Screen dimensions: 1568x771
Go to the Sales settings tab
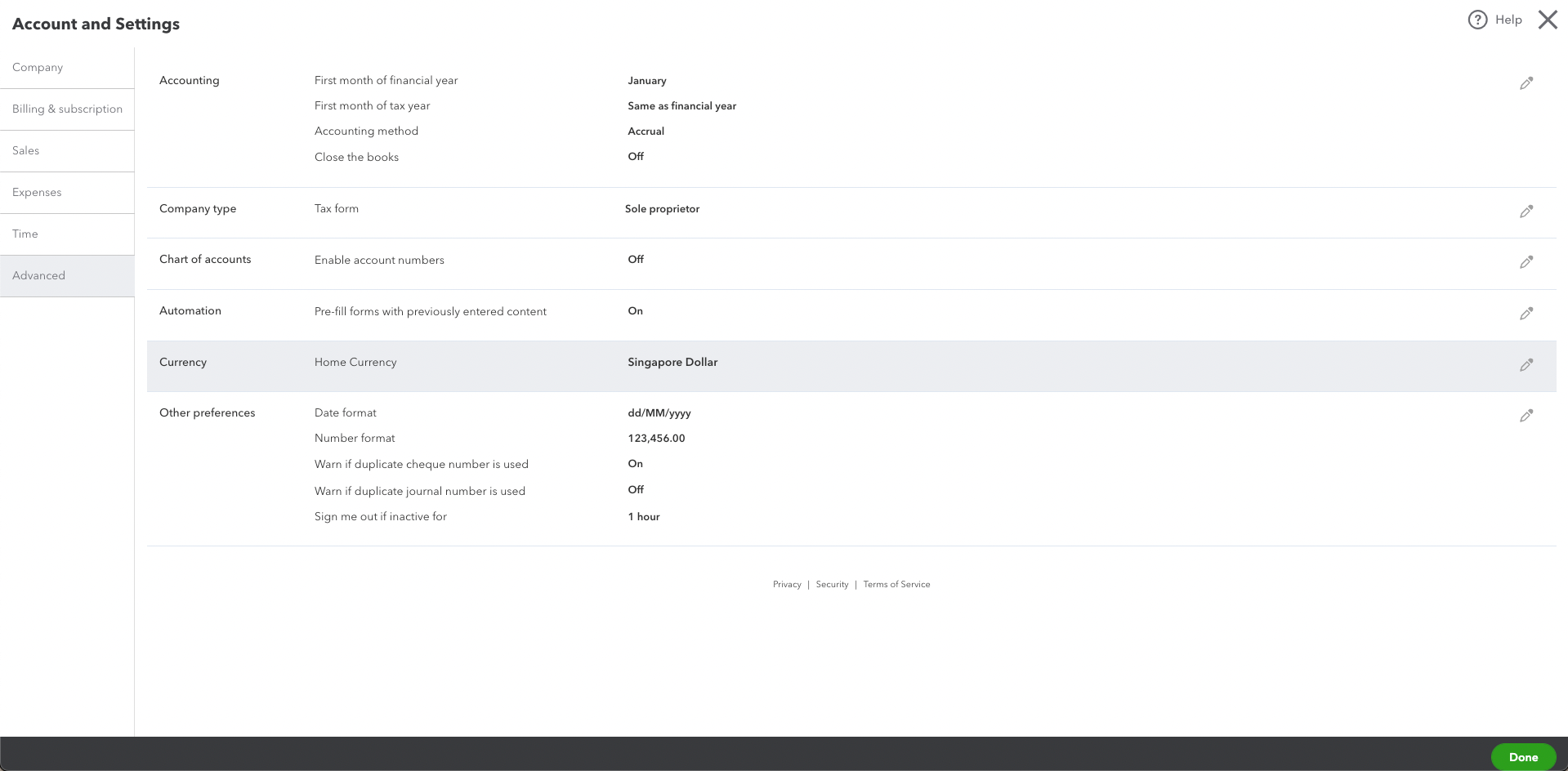[26, 151]
